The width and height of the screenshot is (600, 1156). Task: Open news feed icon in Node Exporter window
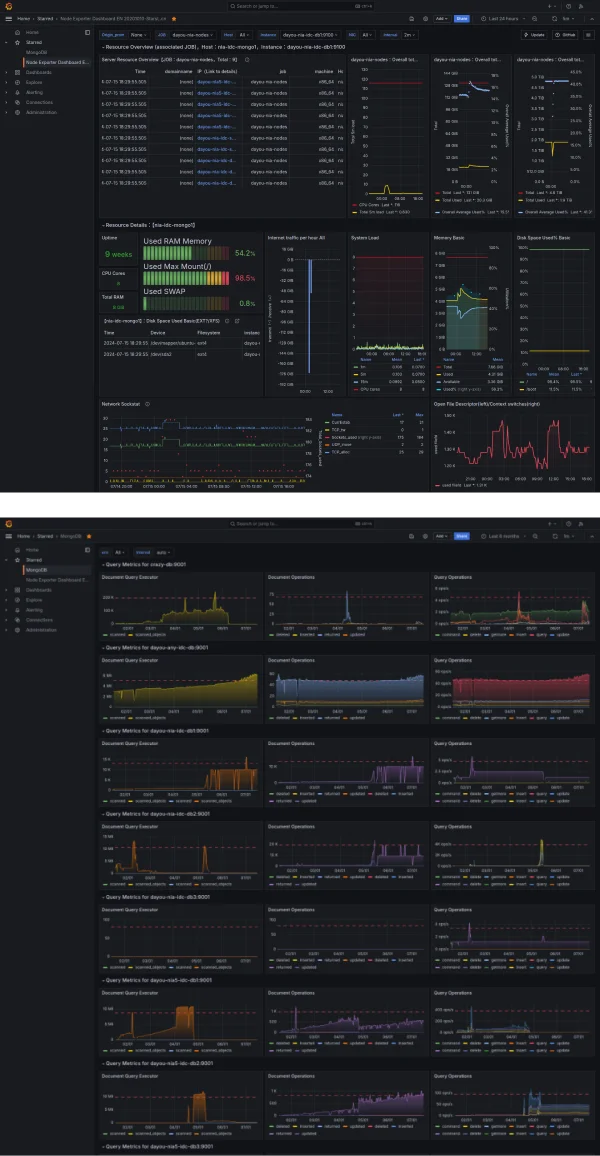coord(582,7)
